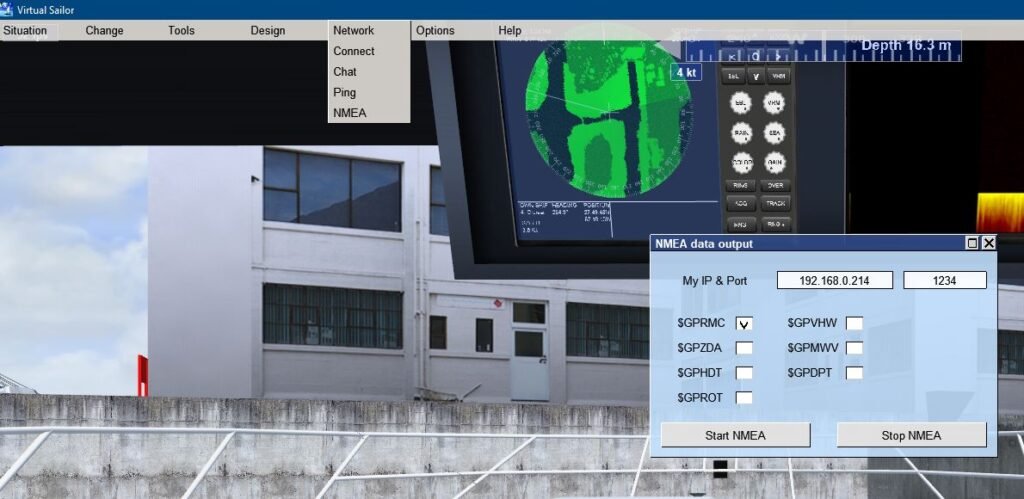Open the Help menu

[509, 31]
